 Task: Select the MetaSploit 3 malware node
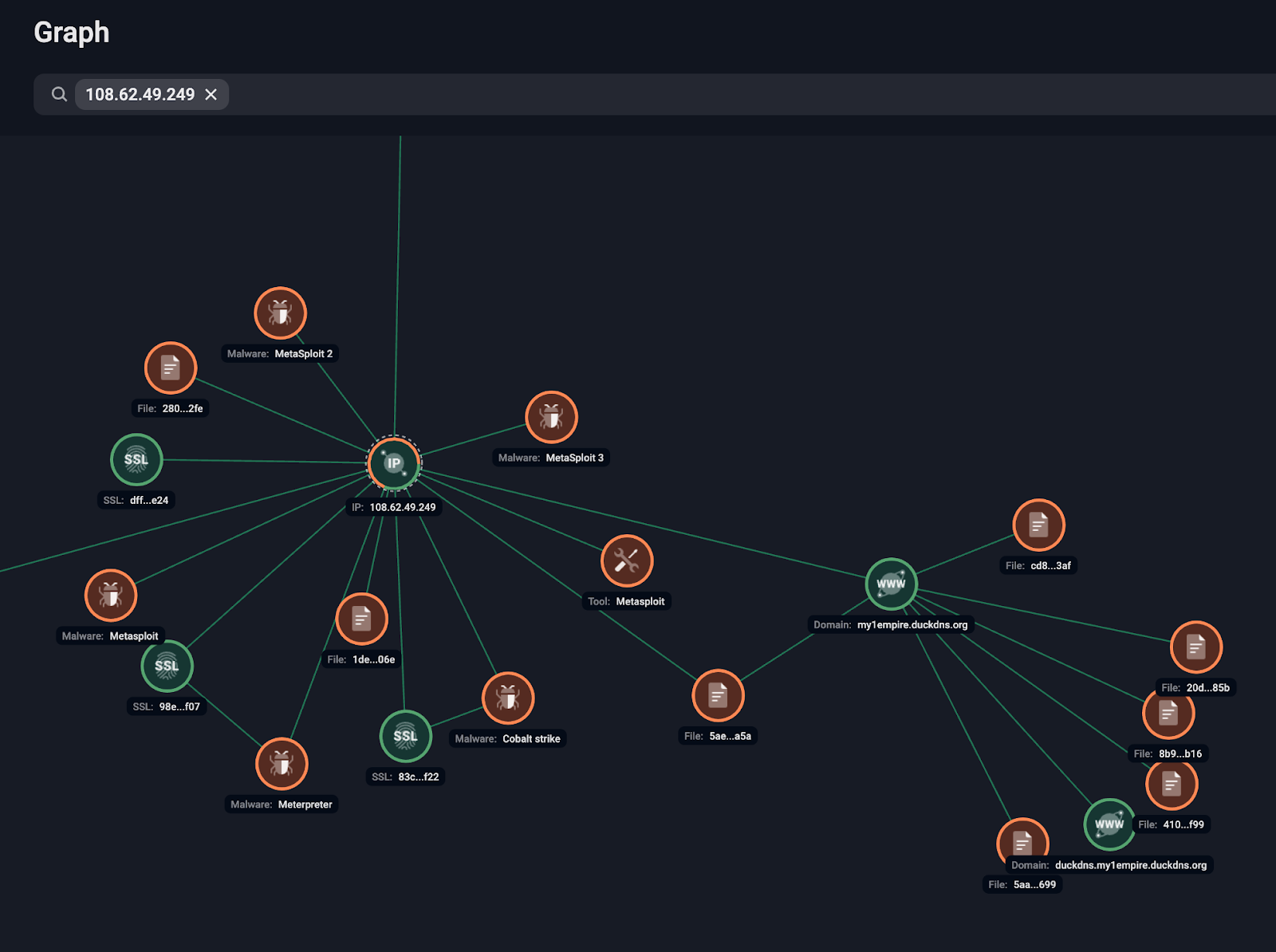pos(551,416)
